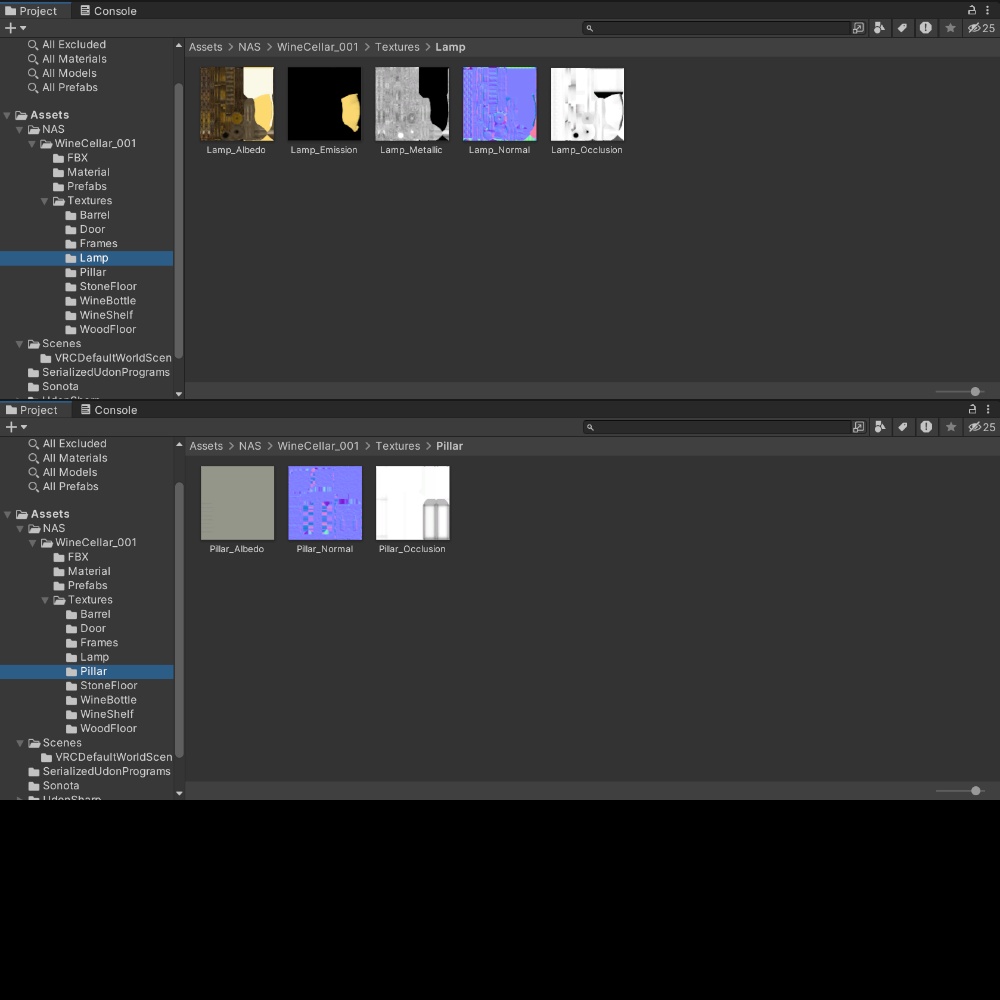Save search favorite star in upper panel
This screenshot has height=1000, width=1000.
[x=950, y=28]
